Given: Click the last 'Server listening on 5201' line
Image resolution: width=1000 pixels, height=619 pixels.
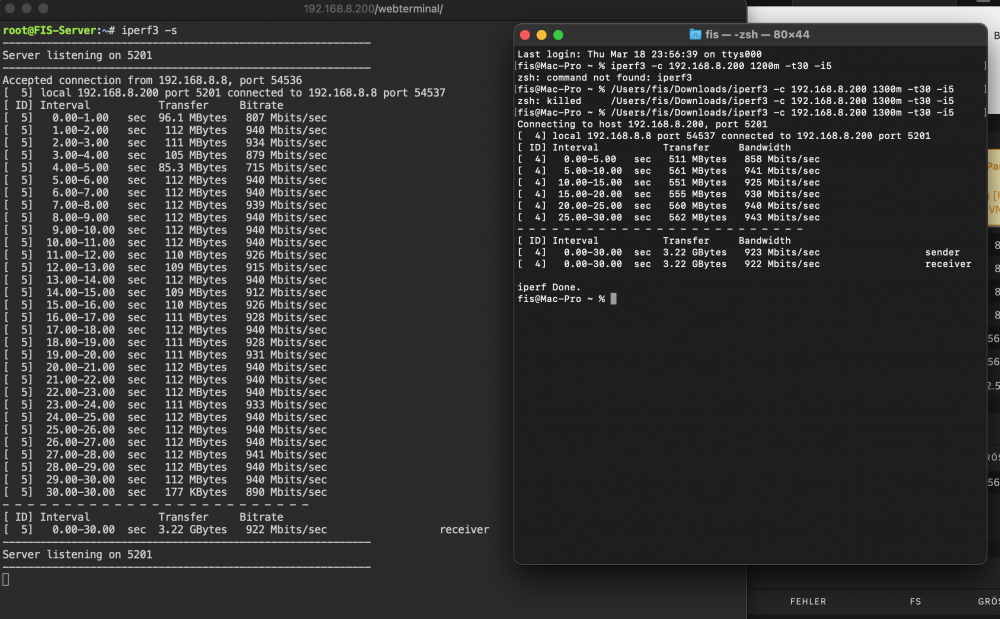Looking at the screenshot, I should (77, 555).
